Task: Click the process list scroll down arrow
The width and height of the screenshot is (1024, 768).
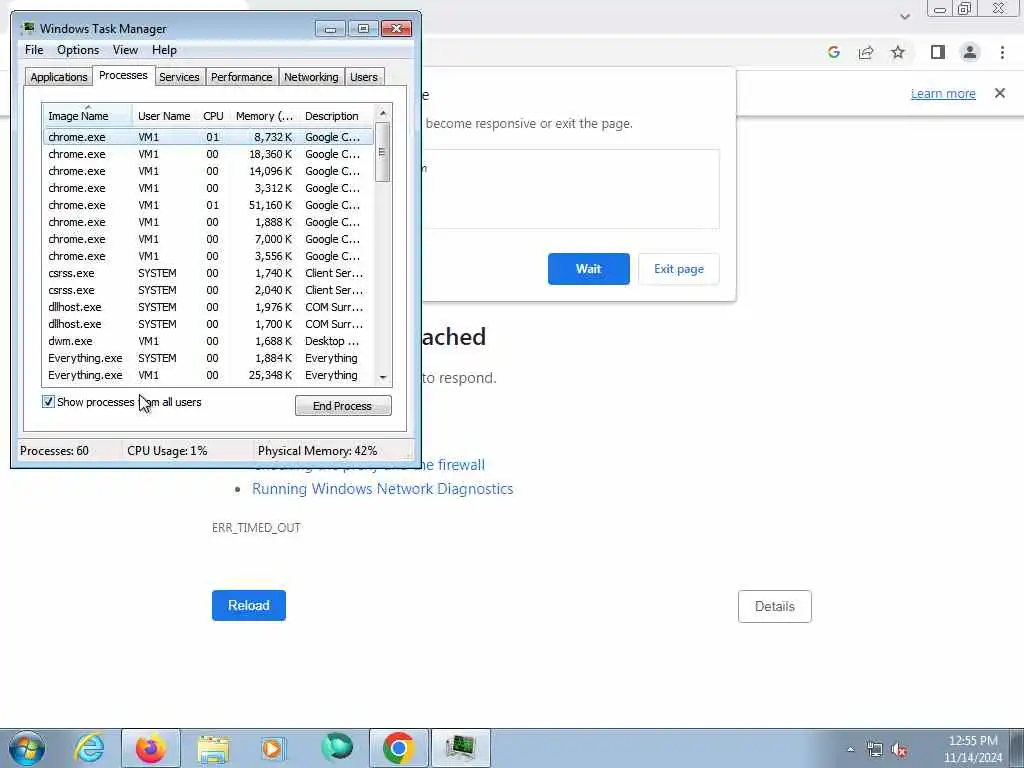Action: coord(383,377)
